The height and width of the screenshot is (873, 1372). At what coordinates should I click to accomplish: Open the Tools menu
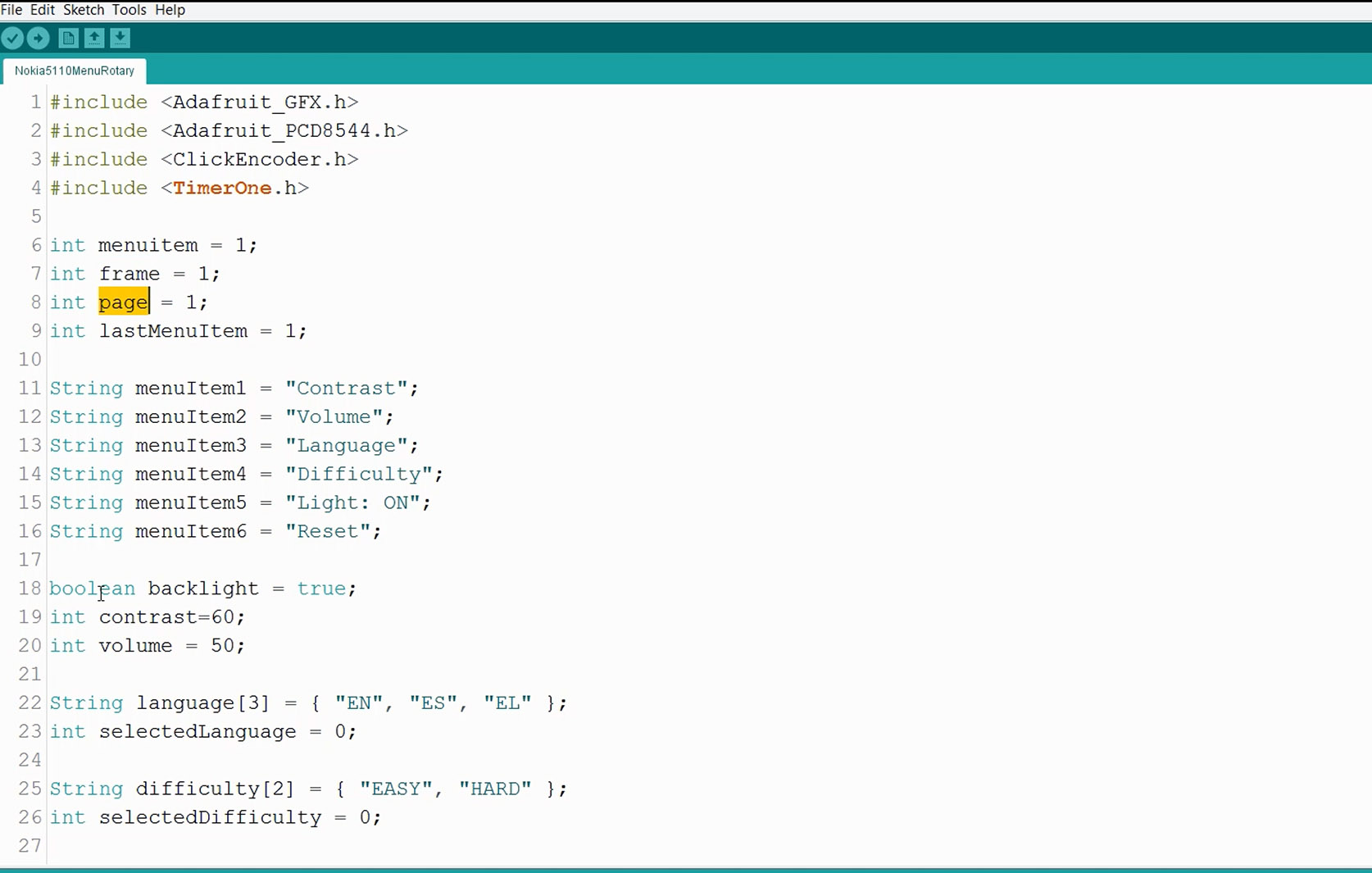pyautogui.click(x=129, y=10)
